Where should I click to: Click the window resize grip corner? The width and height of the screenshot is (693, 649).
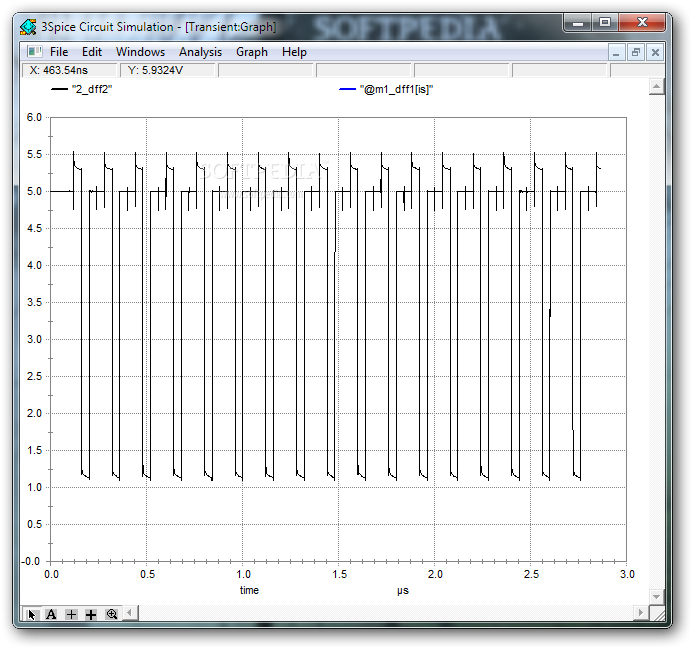pyautogui.click(x=658, y=615)
